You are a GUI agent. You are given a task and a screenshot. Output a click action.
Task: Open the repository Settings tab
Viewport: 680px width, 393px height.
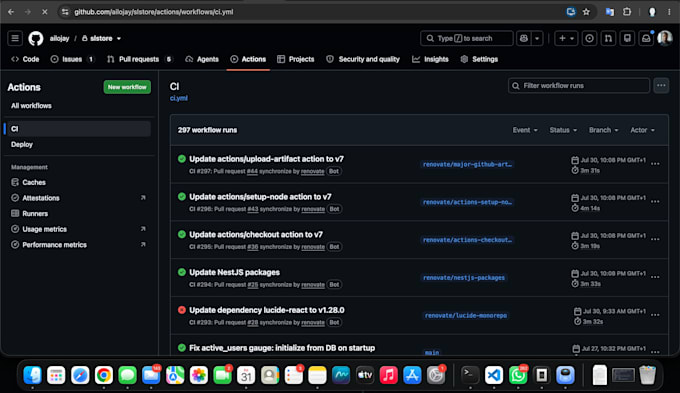click(x=479, y=59)
